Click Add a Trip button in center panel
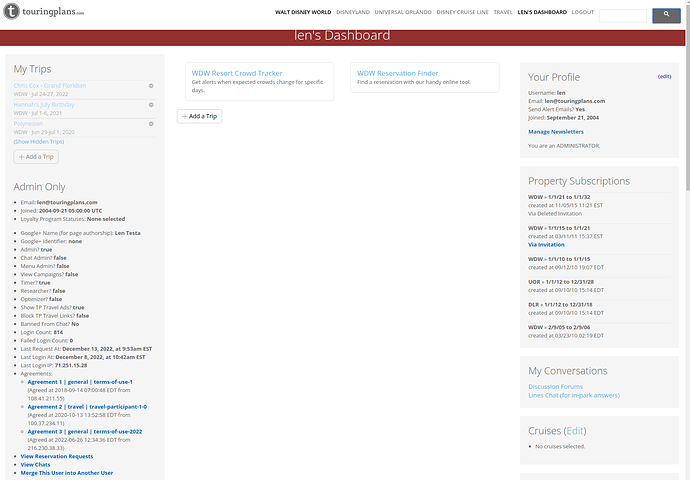 (199, 116)
